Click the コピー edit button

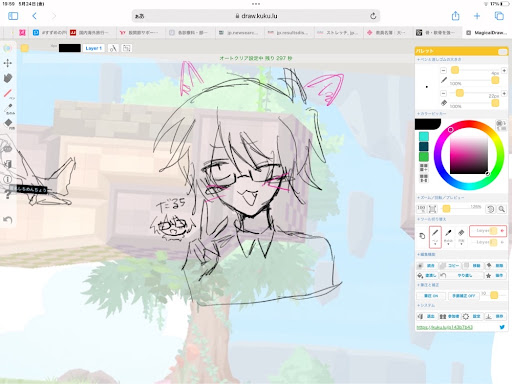click(x=449, y=266)
